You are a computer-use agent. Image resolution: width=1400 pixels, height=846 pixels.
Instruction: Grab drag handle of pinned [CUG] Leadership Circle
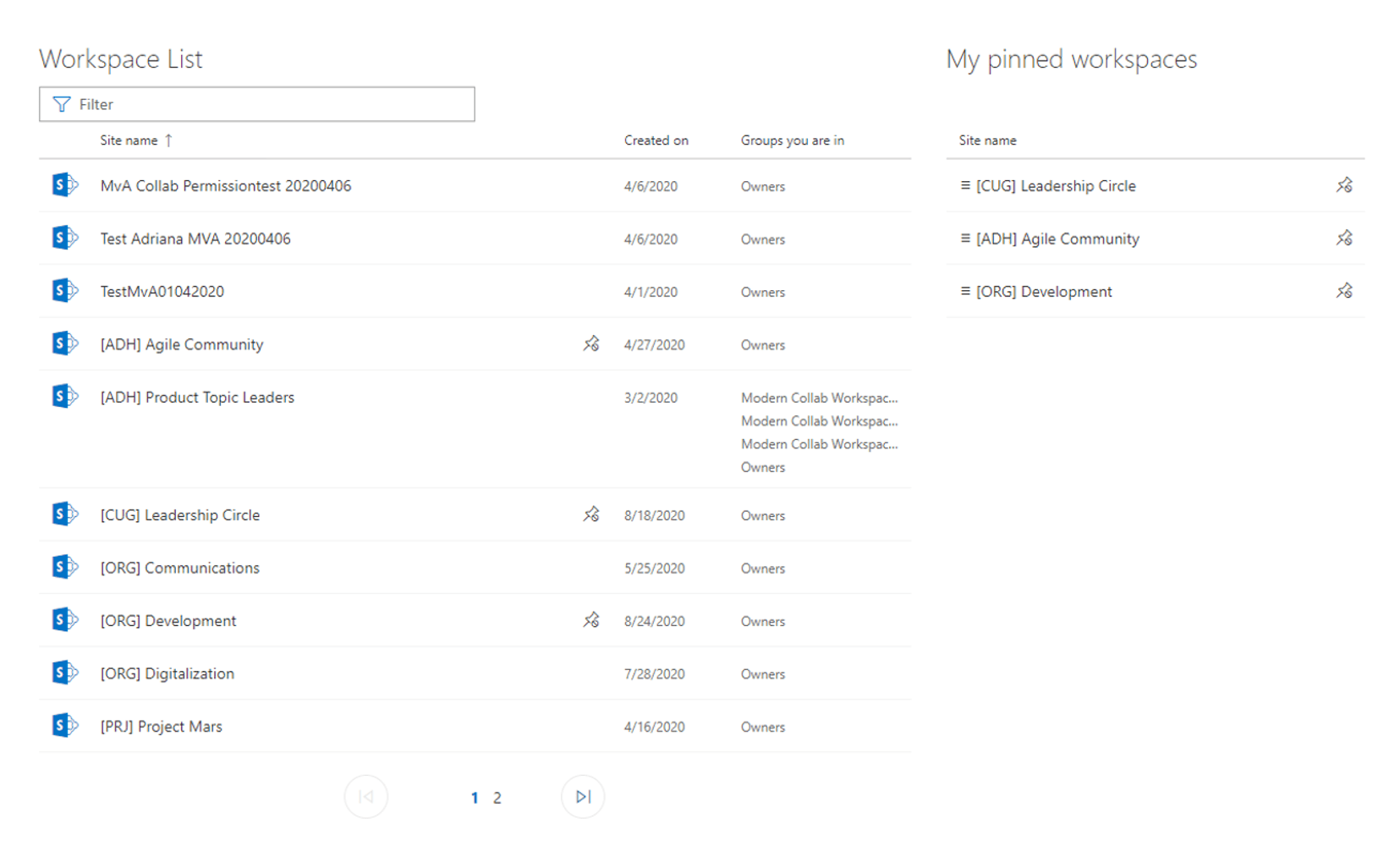(x=965, y=185)
